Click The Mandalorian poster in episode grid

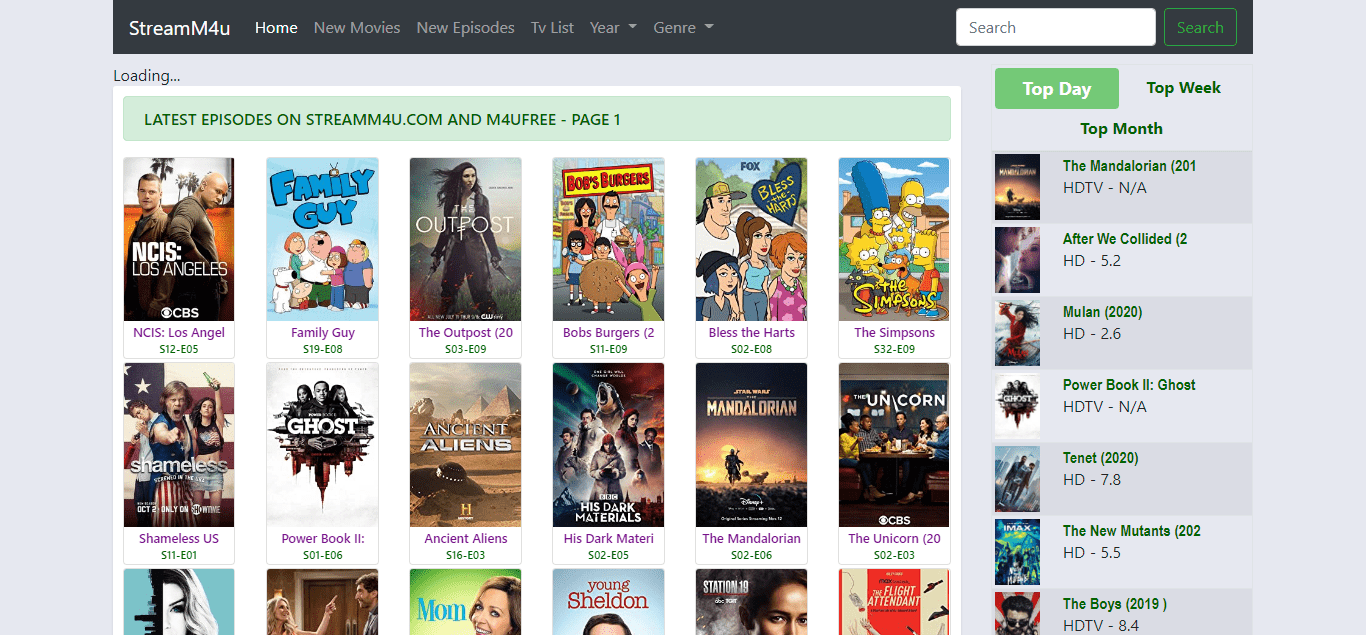(x=751, y=445)
